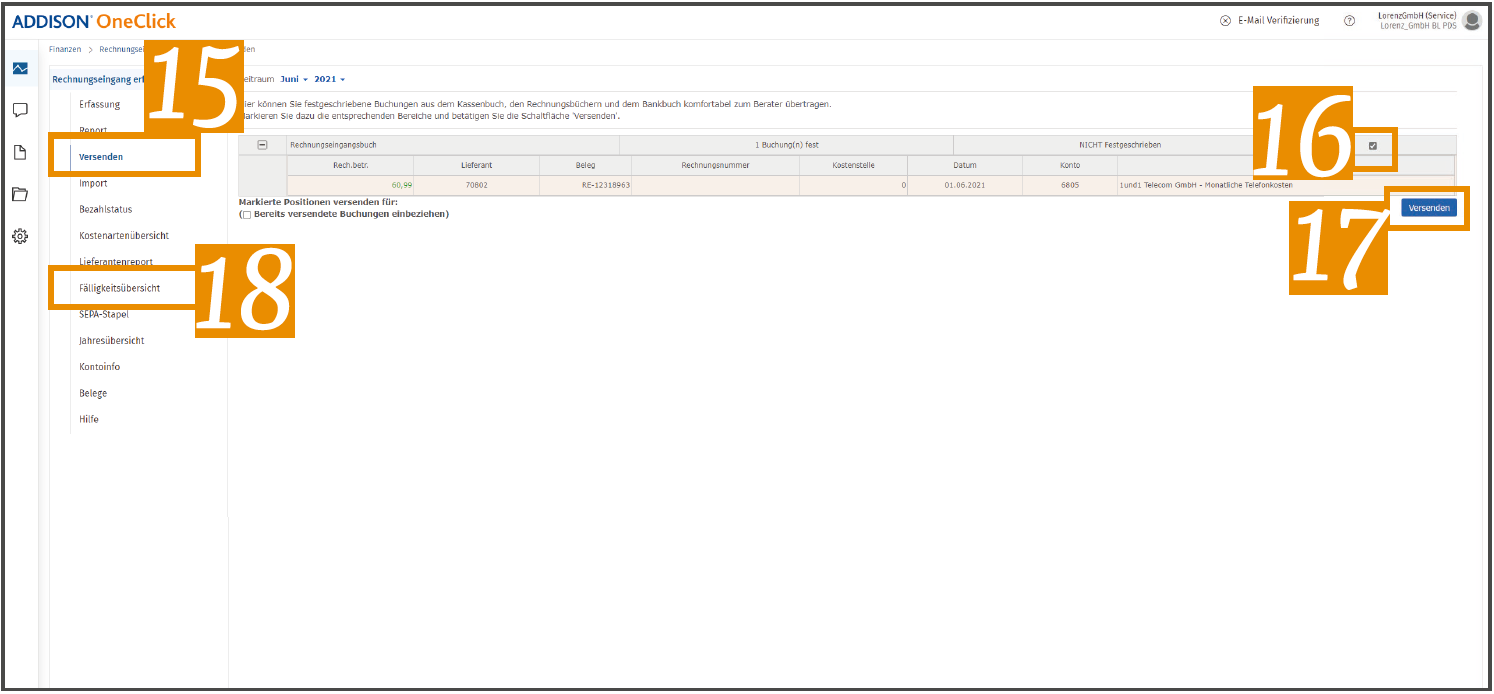1494x694 pixels.
Task: Open the settings gear sidebar icon
Action: click(20, 236)
